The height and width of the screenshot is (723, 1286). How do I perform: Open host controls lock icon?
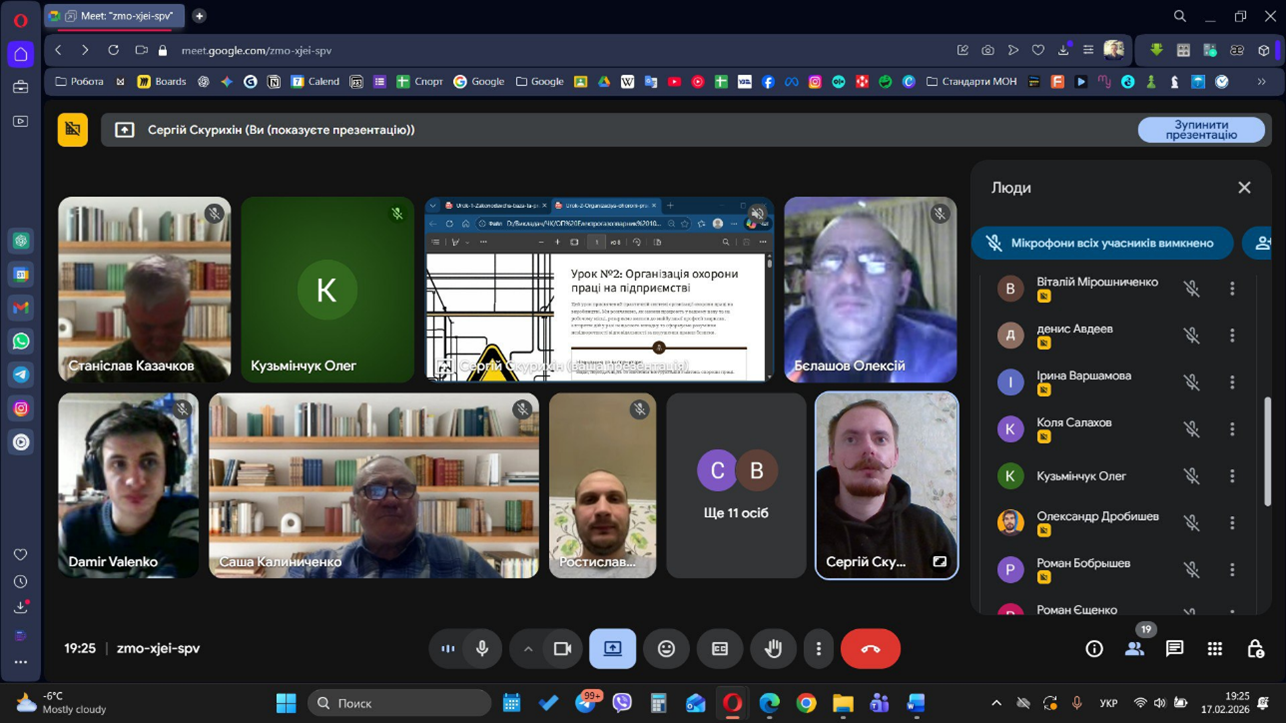coord(1255,649)
